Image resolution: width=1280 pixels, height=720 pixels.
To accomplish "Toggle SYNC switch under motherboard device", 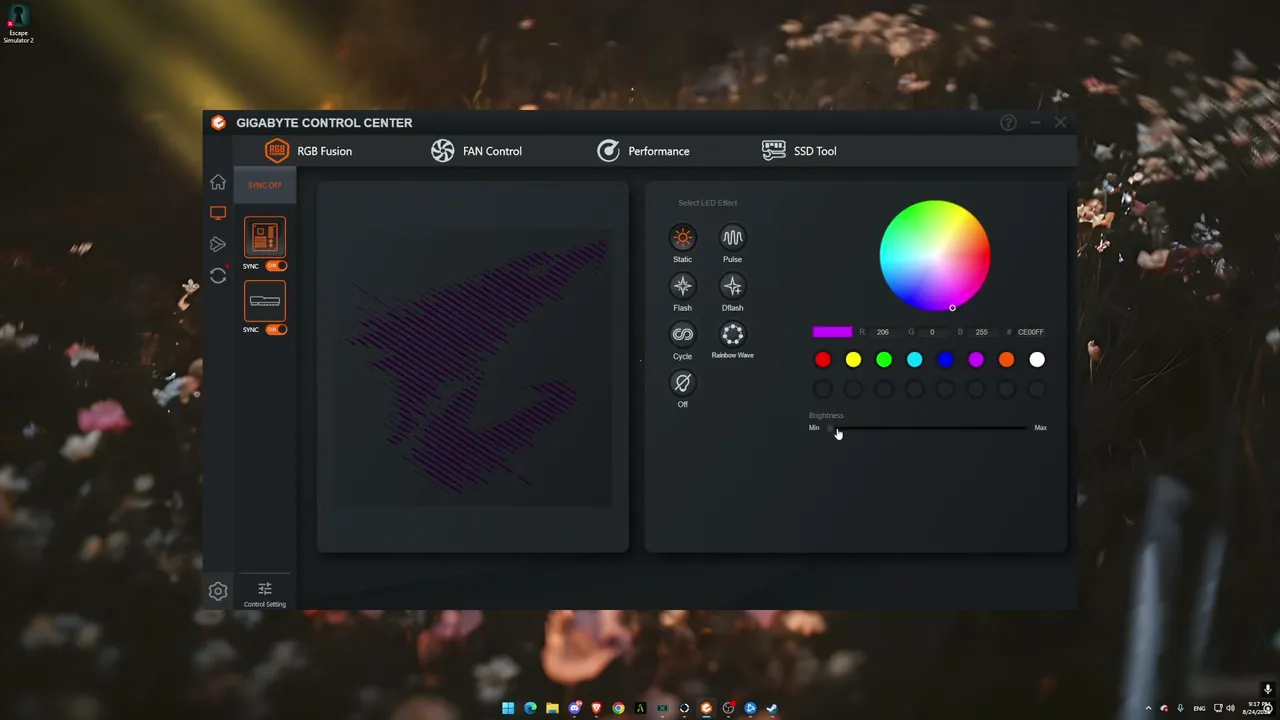I will 276,266.
